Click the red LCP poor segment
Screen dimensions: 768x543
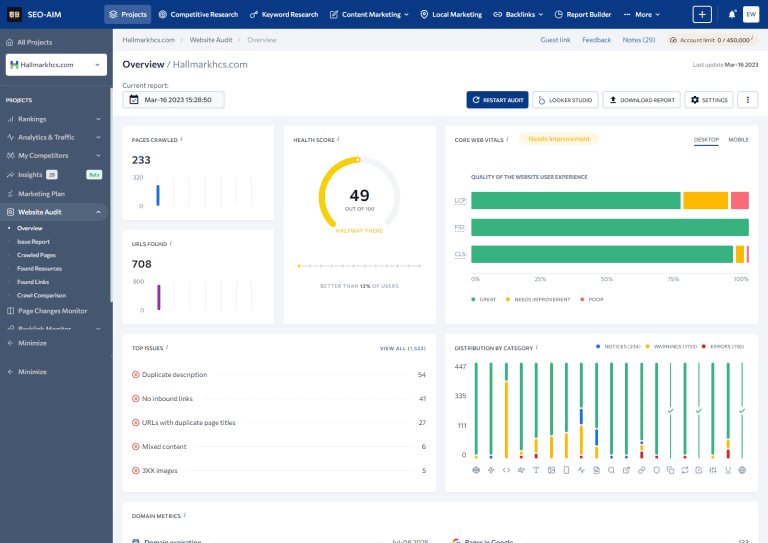click(x=740, y=200)
